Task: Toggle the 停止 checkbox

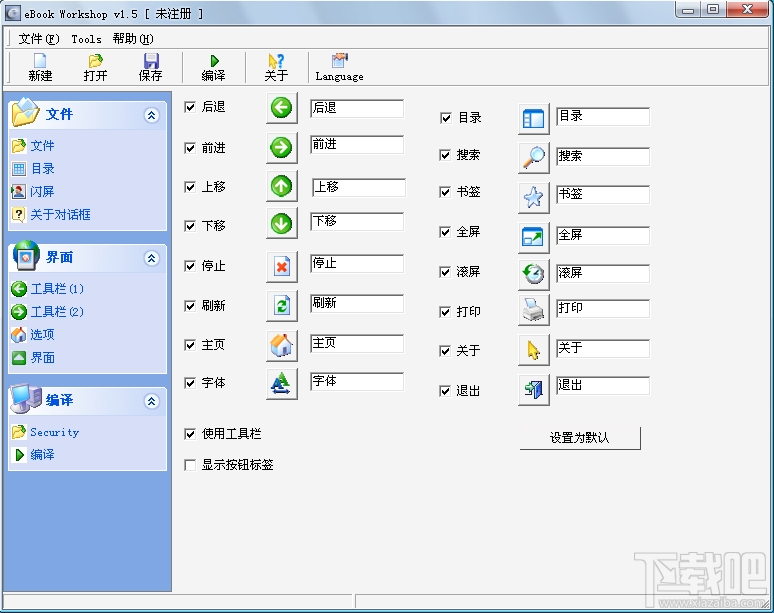Action: (x=190, y=266)
